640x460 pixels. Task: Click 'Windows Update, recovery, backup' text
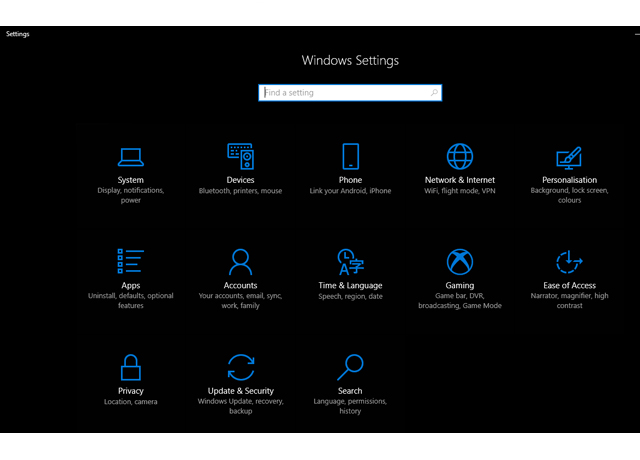(241, 406)
